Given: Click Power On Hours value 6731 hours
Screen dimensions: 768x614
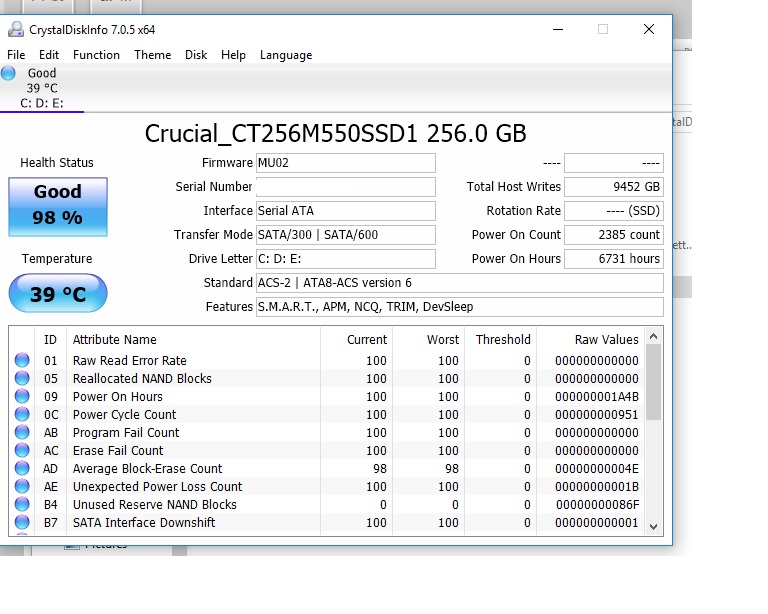Looking at the screenshot, I should (x=614, y=259).
